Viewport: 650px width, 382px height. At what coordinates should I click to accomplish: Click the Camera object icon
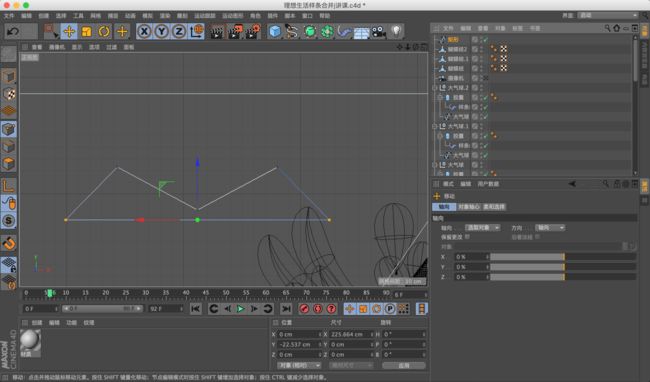pos(378,31)
